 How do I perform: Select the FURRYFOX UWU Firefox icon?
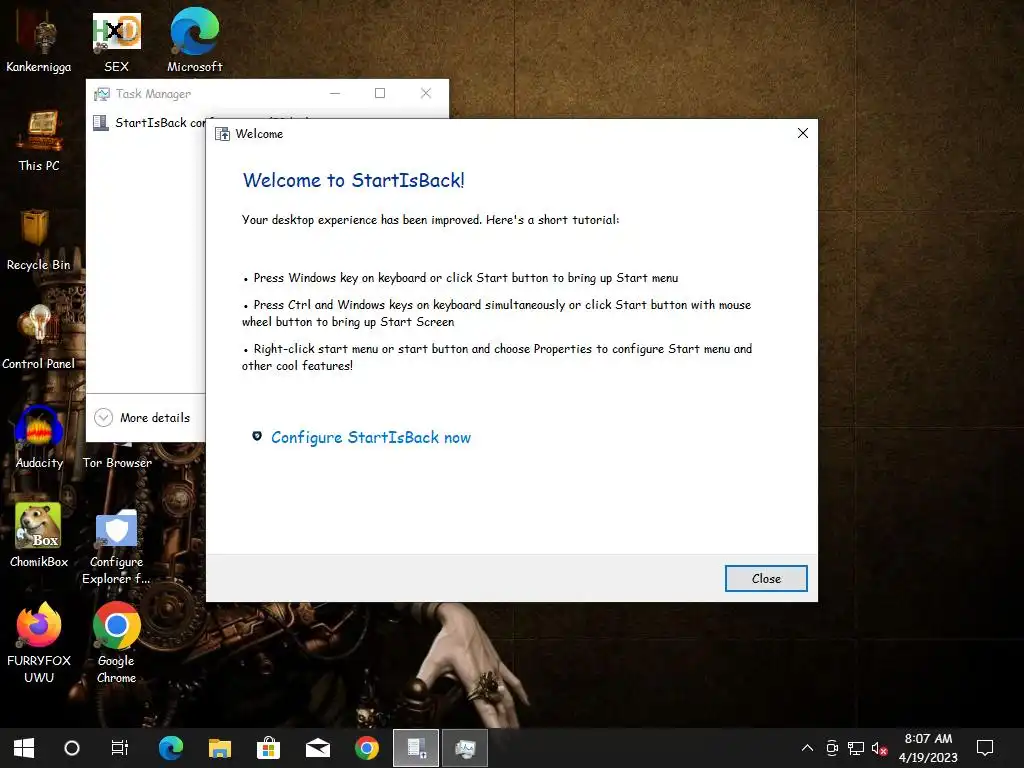click(39, 643)
